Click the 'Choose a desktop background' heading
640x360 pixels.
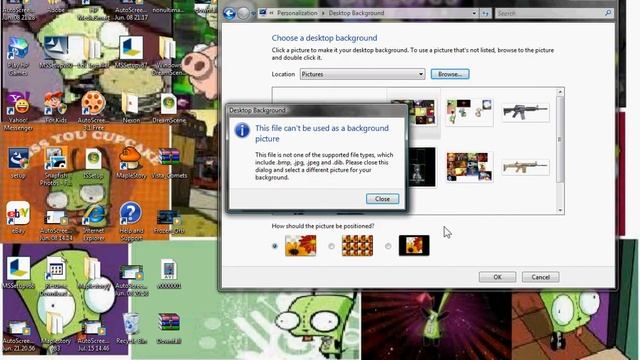(324, 38)
